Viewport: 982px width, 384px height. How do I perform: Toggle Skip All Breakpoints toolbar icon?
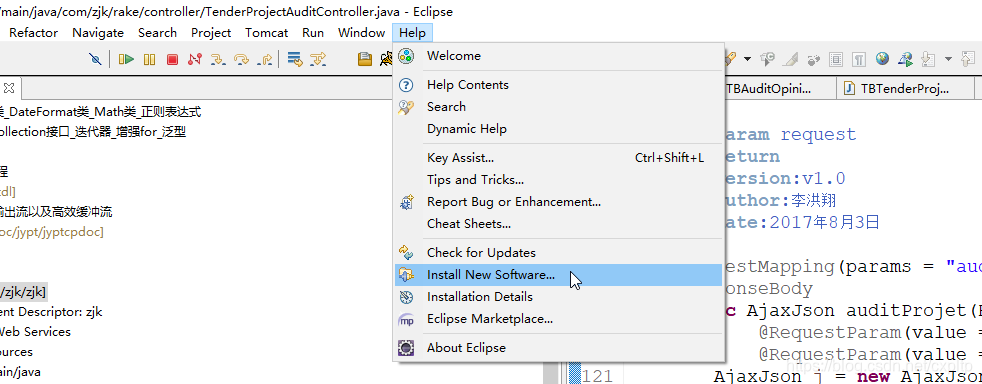pyautogui.click(x=95, y=59)
